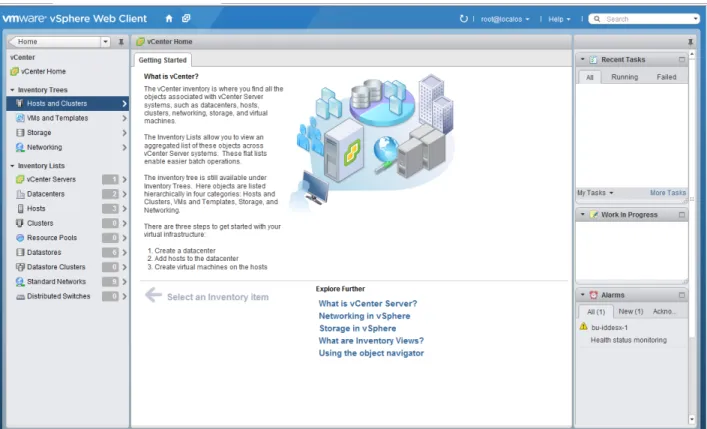
Task: Open What is vCenter Server? link
Action: (x=368, y=304)
